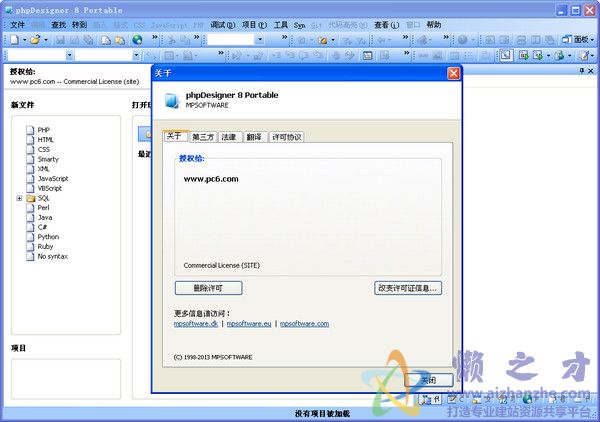Switch to the 许可协议 tab
Image resolution: width=600 pixels, height=422 pixels.
(287, 137)
